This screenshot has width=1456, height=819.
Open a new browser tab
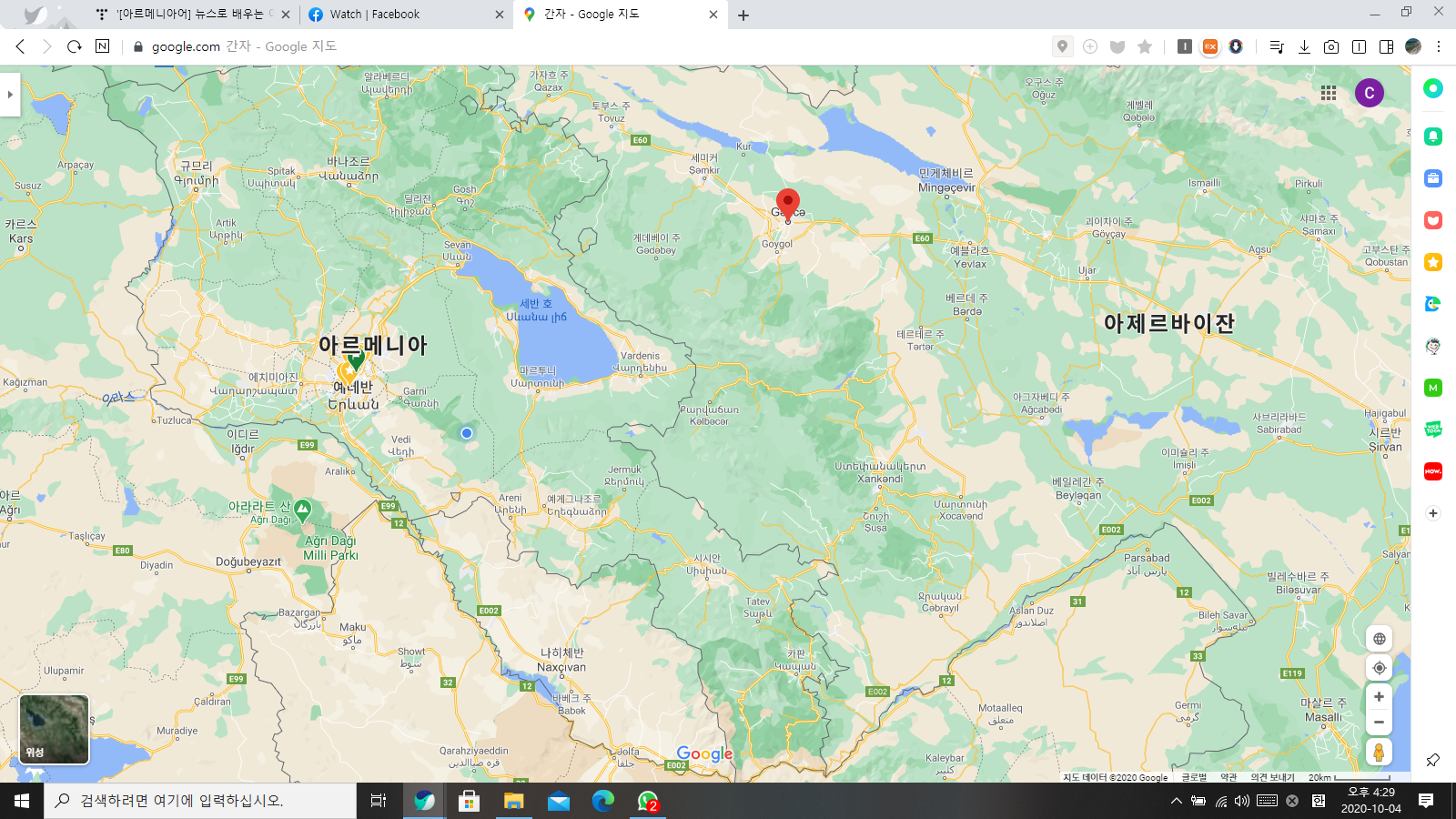(743, 15)
